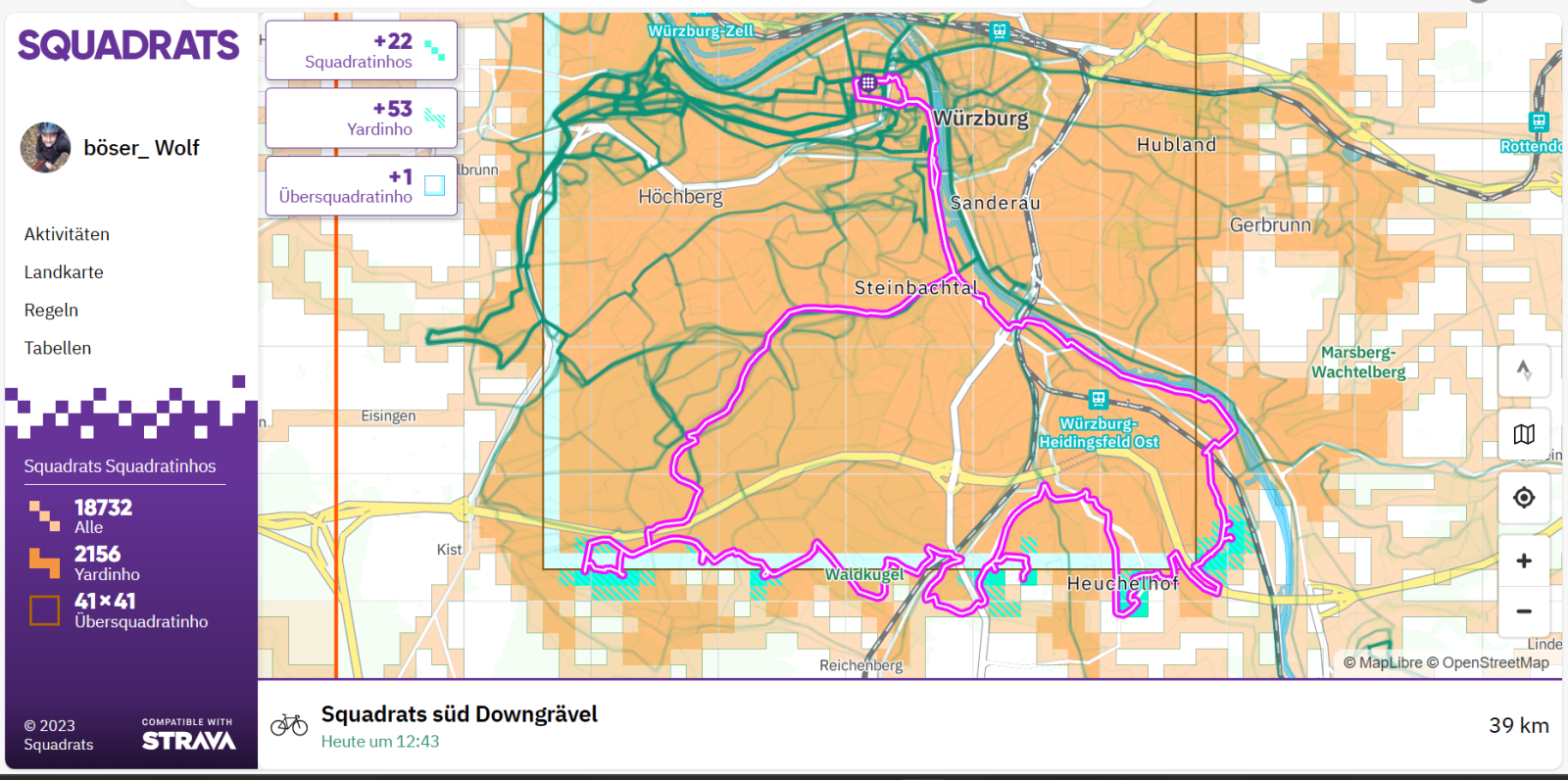The image size is (1568, 780).
Task: Click the Squadrats Squadratinhos heading
Action: 120,466
